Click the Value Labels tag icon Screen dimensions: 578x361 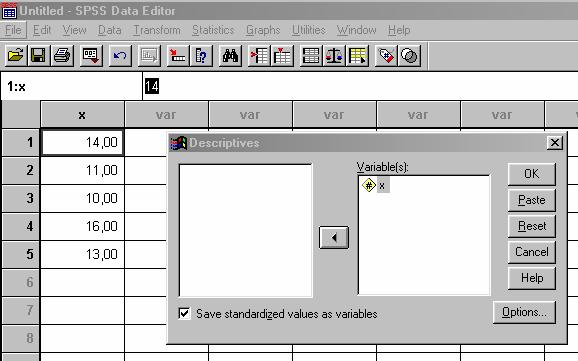(386, 56)
